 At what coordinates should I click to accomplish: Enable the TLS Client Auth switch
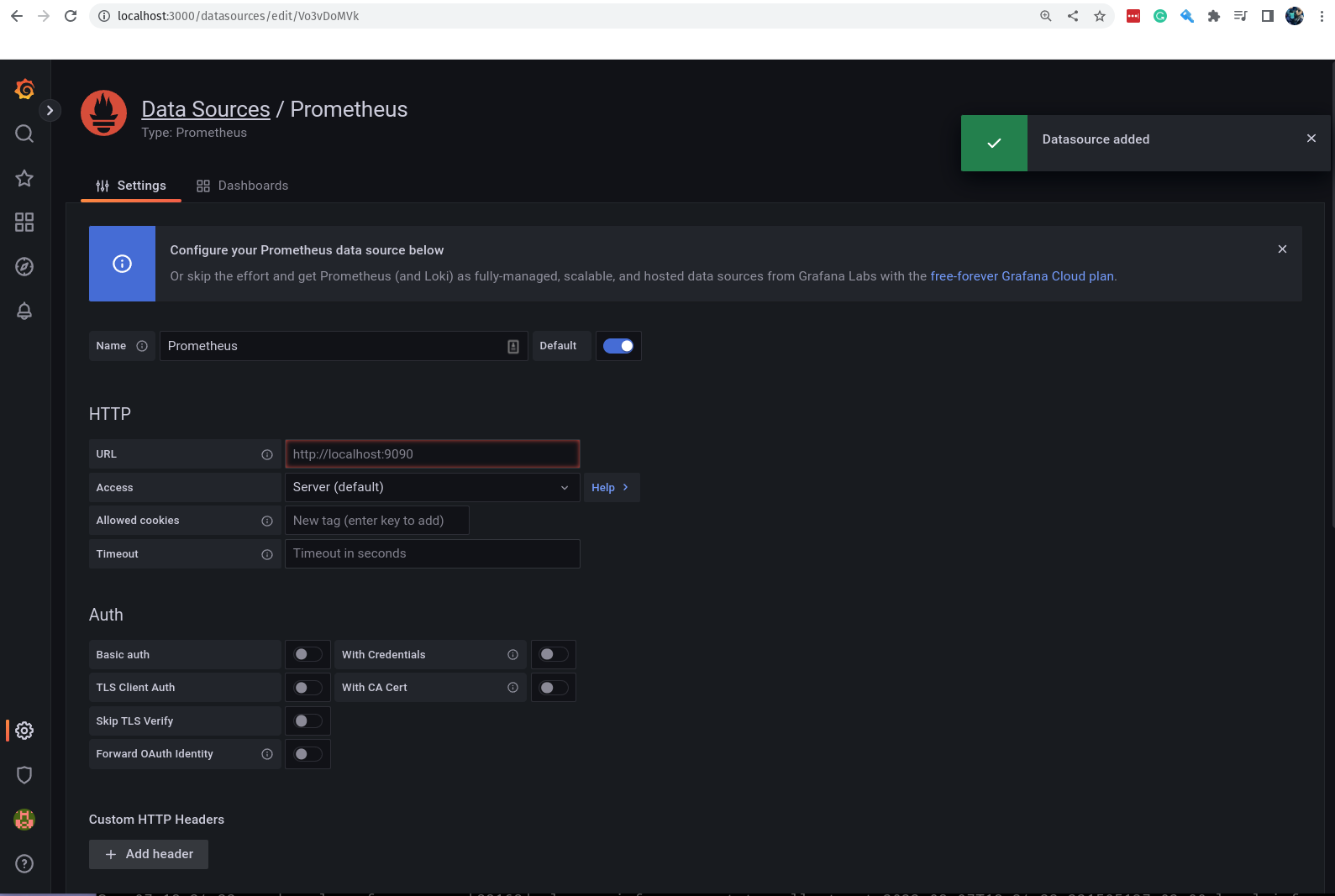(307, 688)
